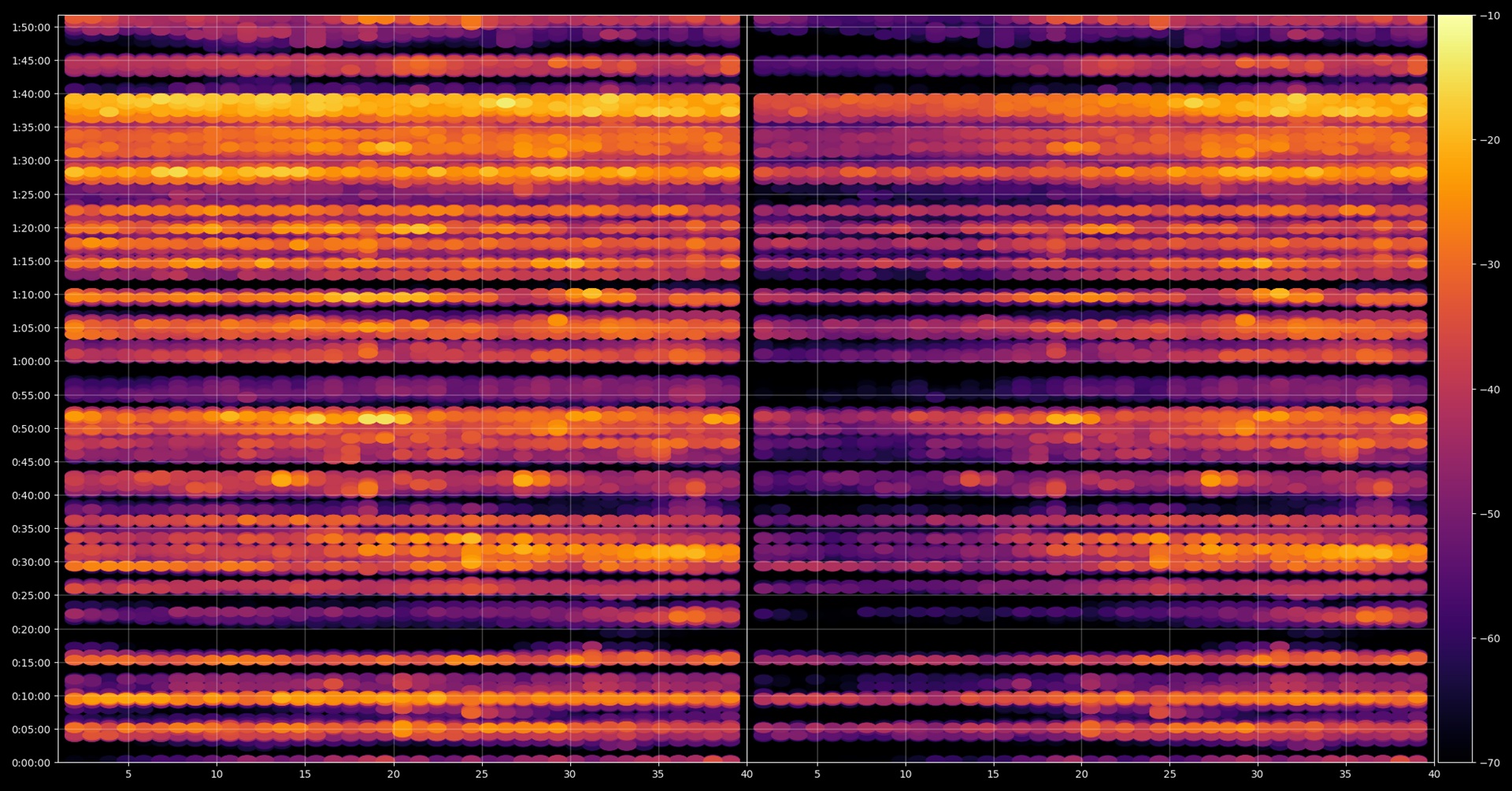Click the colorbar label −20
Screen dimensions: 1512x791
(x=1490, y=140)
